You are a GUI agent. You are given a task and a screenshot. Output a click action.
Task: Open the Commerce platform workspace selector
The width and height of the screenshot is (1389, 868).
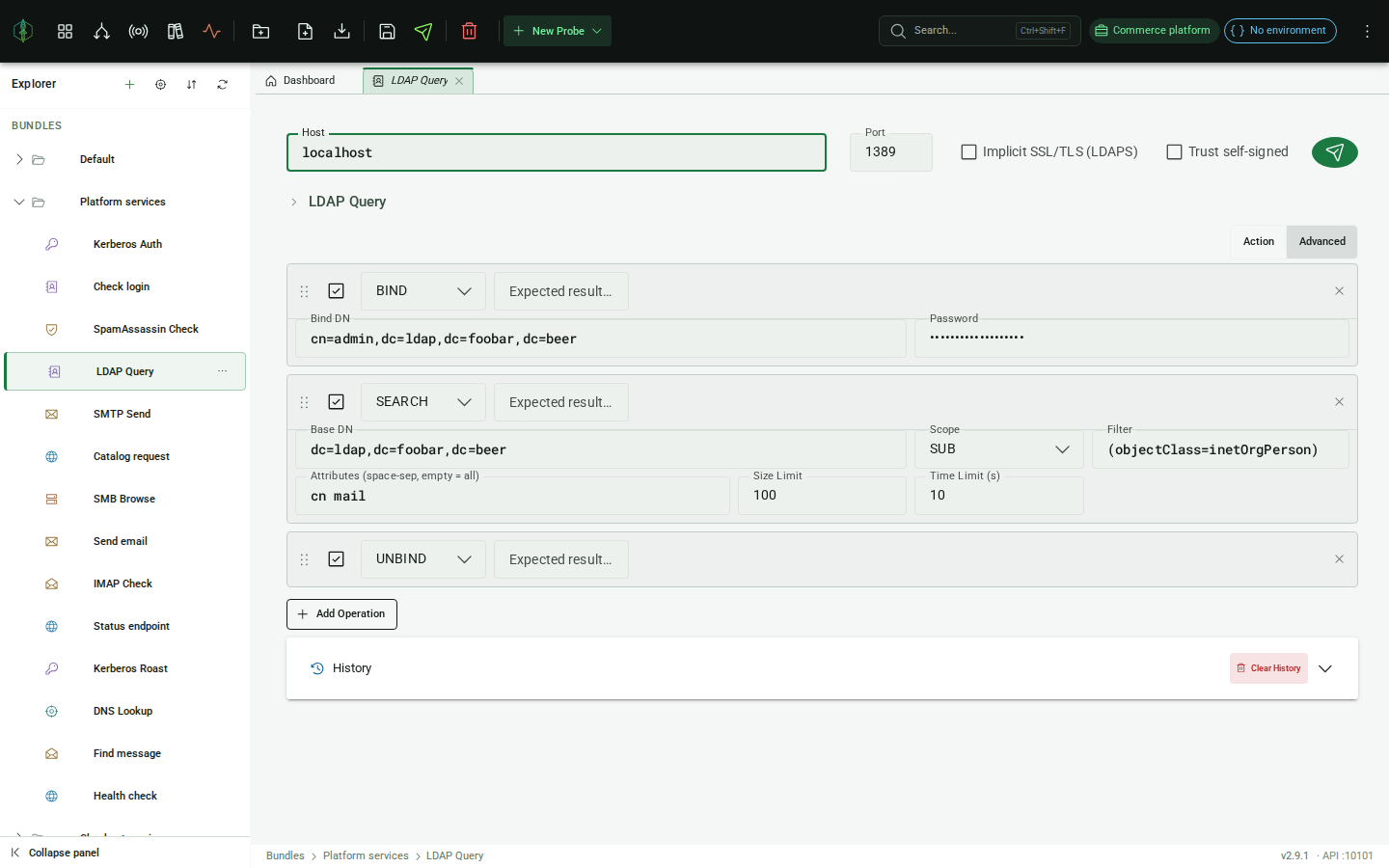(1154, 31)
